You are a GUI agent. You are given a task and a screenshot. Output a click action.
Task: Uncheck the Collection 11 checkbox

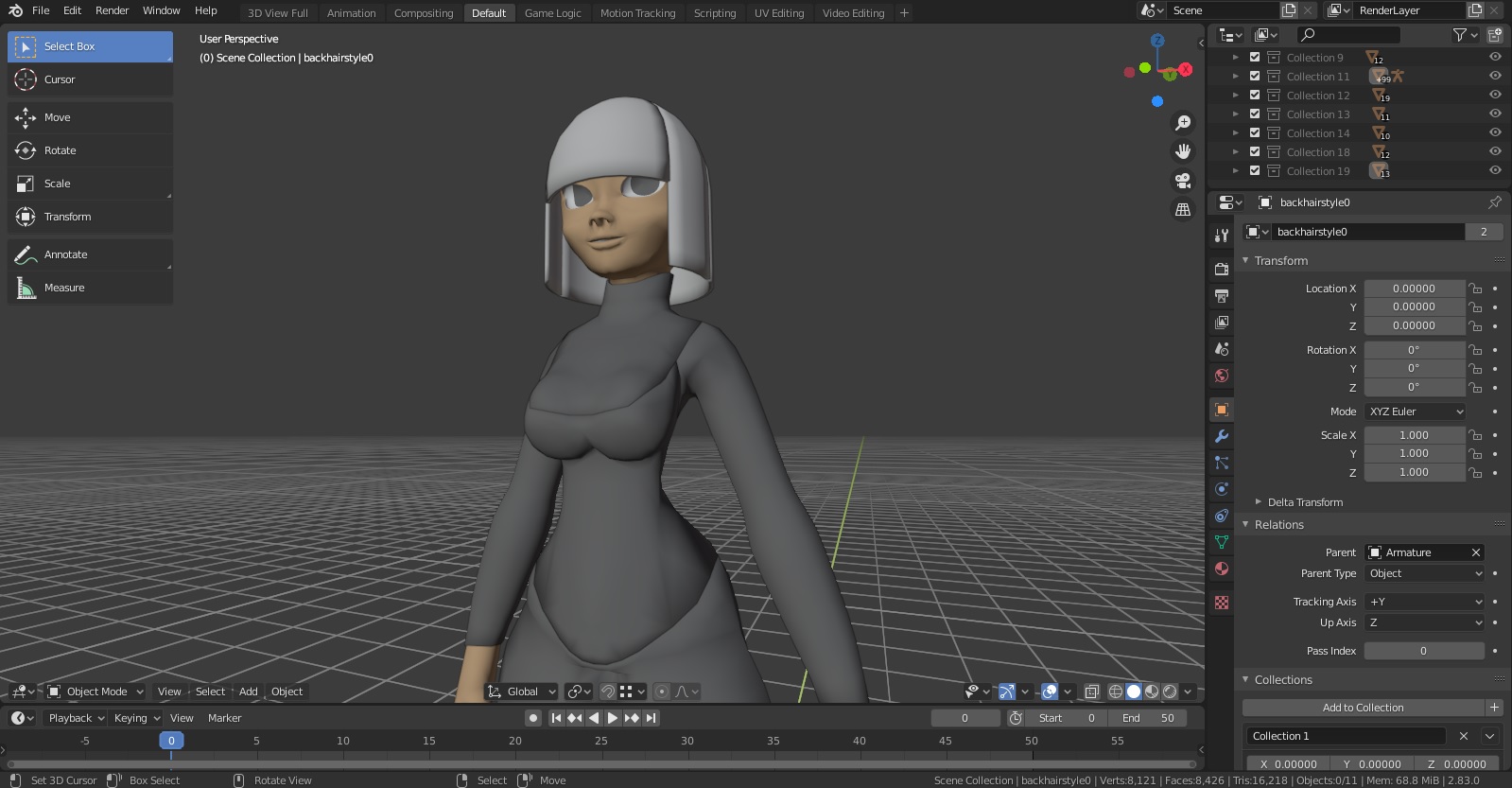click(1255, 77)
